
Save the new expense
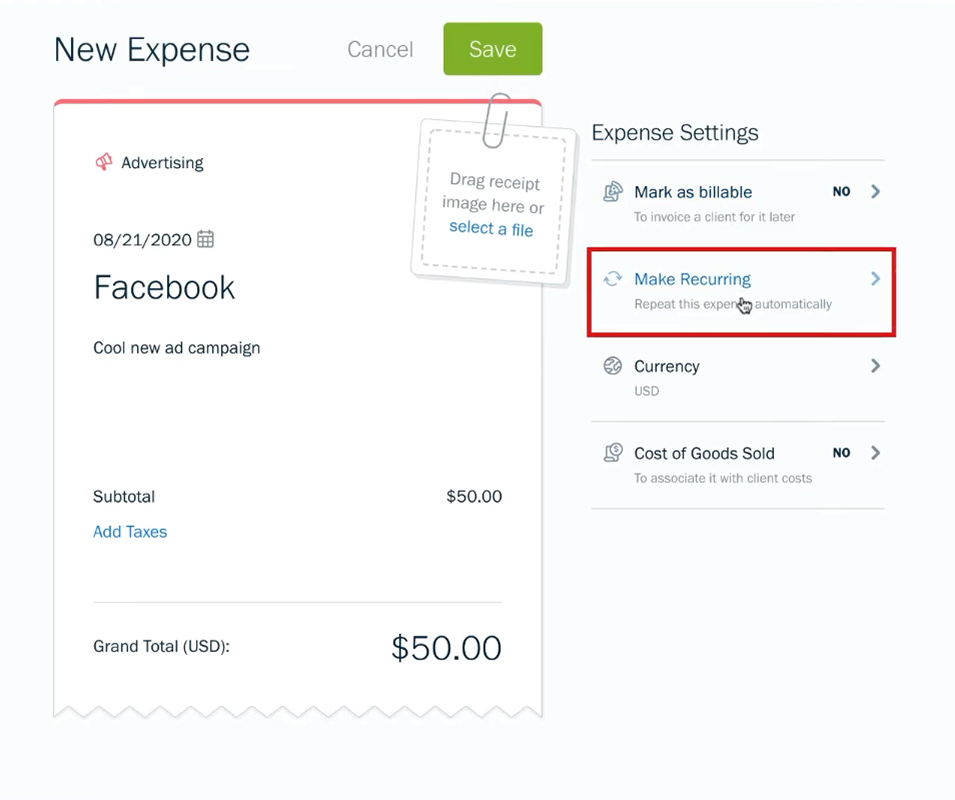pyautogui.click(x=493, y=49)
